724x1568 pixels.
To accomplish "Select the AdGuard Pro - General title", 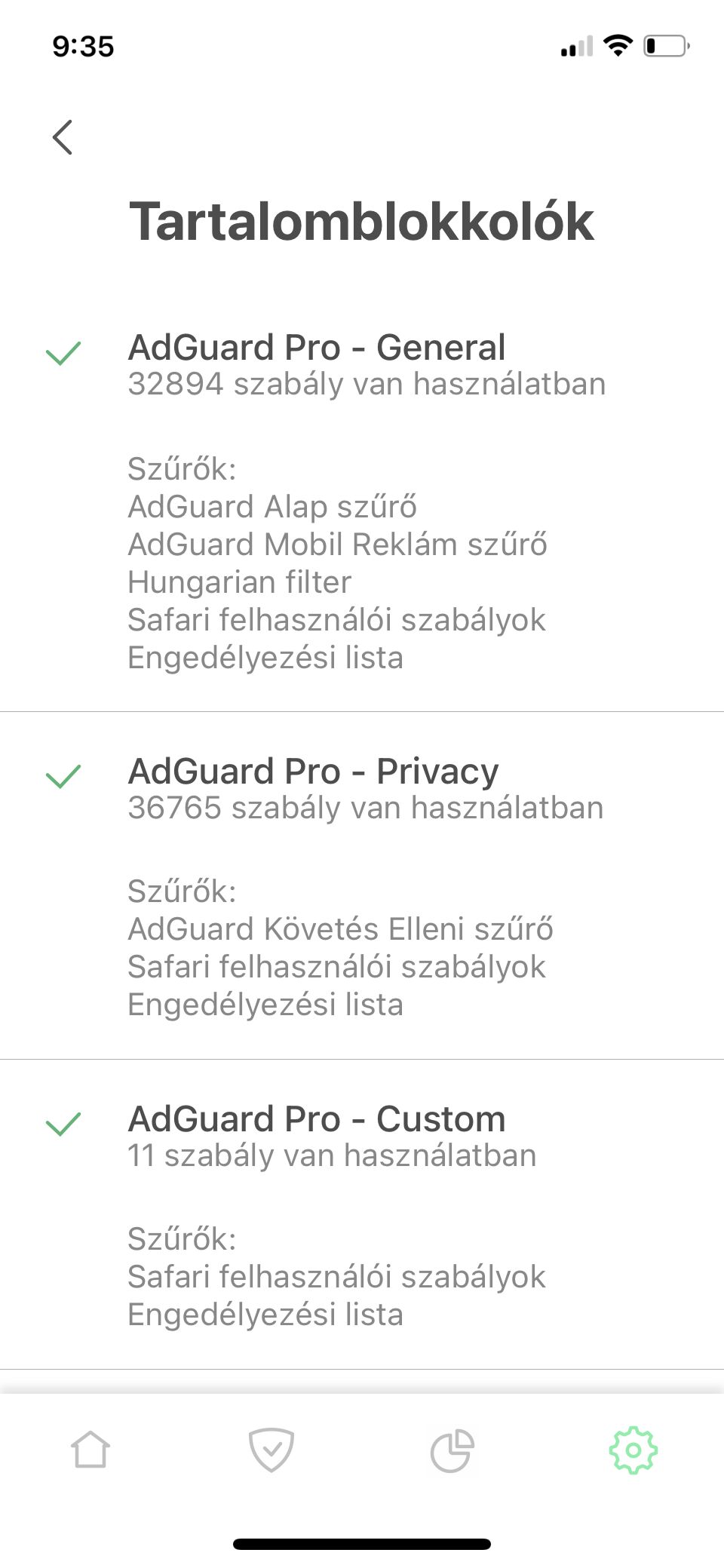I will tap(317, 348).
